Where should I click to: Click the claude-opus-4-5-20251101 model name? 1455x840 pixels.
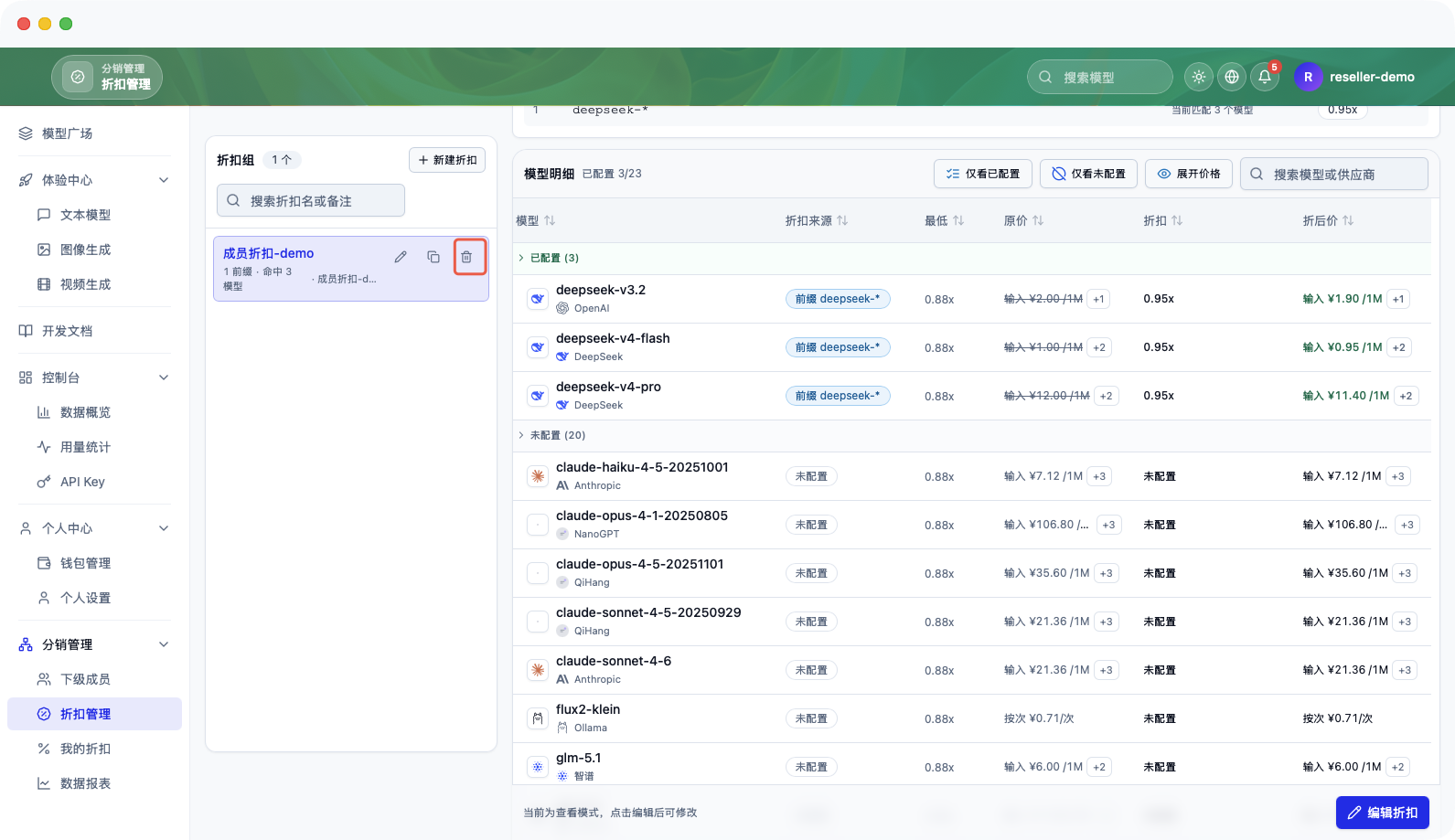point(640,564)
